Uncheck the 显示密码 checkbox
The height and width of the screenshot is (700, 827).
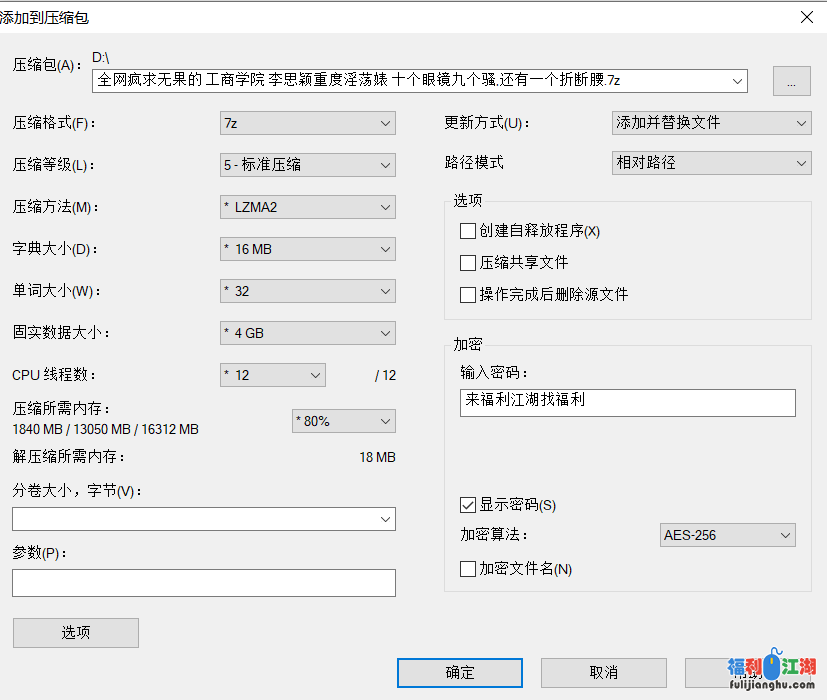pos(468,504)
